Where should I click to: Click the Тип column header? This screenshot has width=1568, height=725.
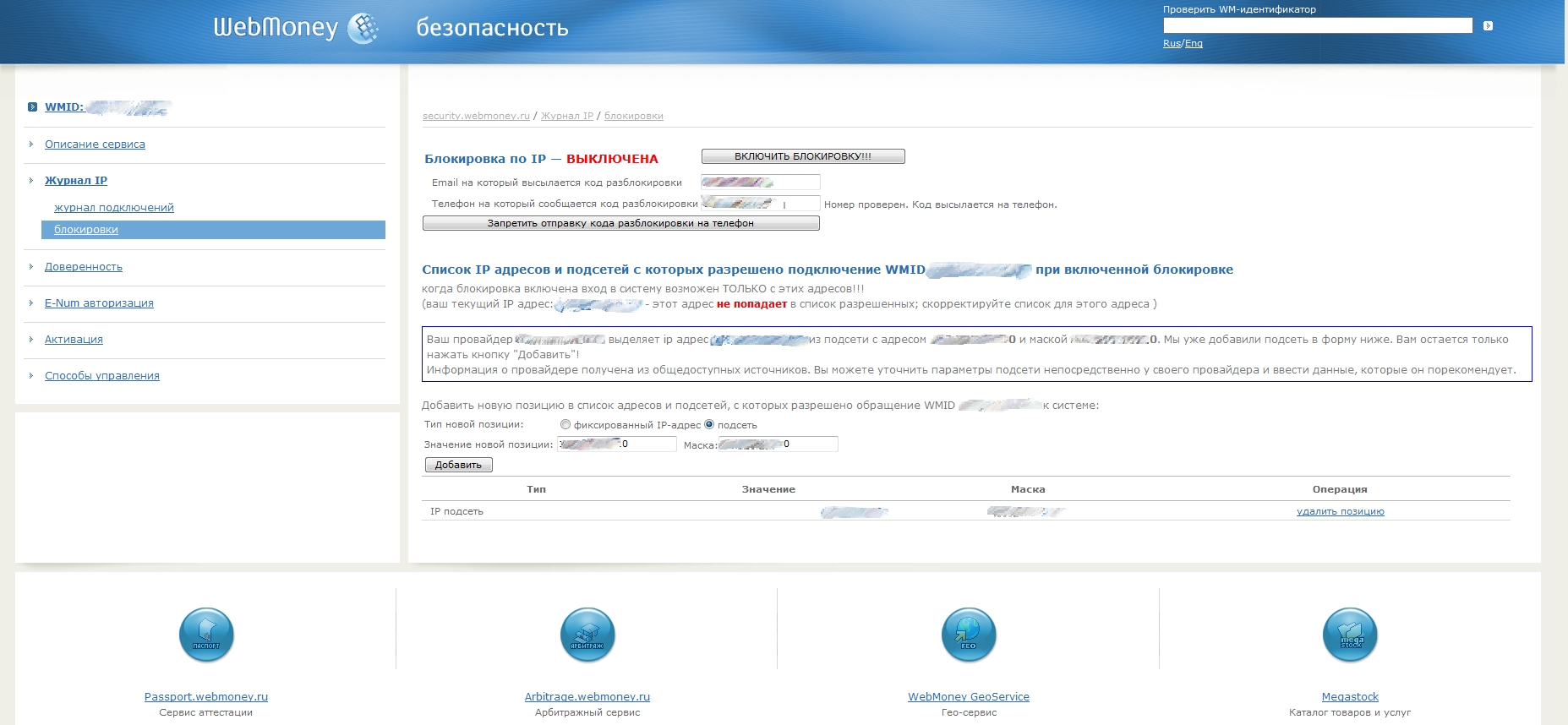[x=536, y=489]
